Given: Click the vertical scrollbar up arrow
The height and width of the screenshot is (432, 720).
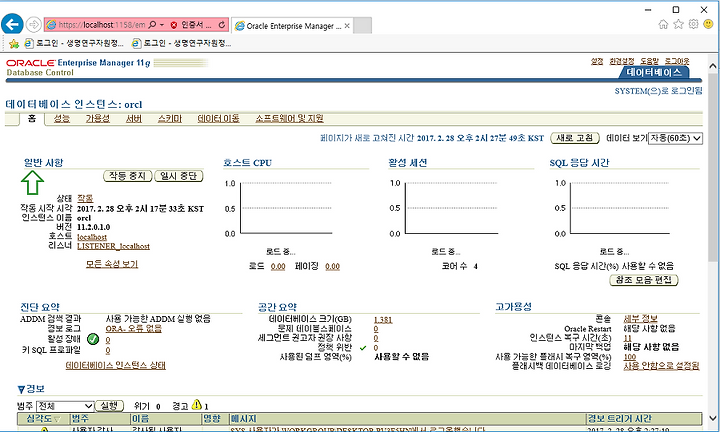Looking at the screenshot, I should click(x=713, y=66).
